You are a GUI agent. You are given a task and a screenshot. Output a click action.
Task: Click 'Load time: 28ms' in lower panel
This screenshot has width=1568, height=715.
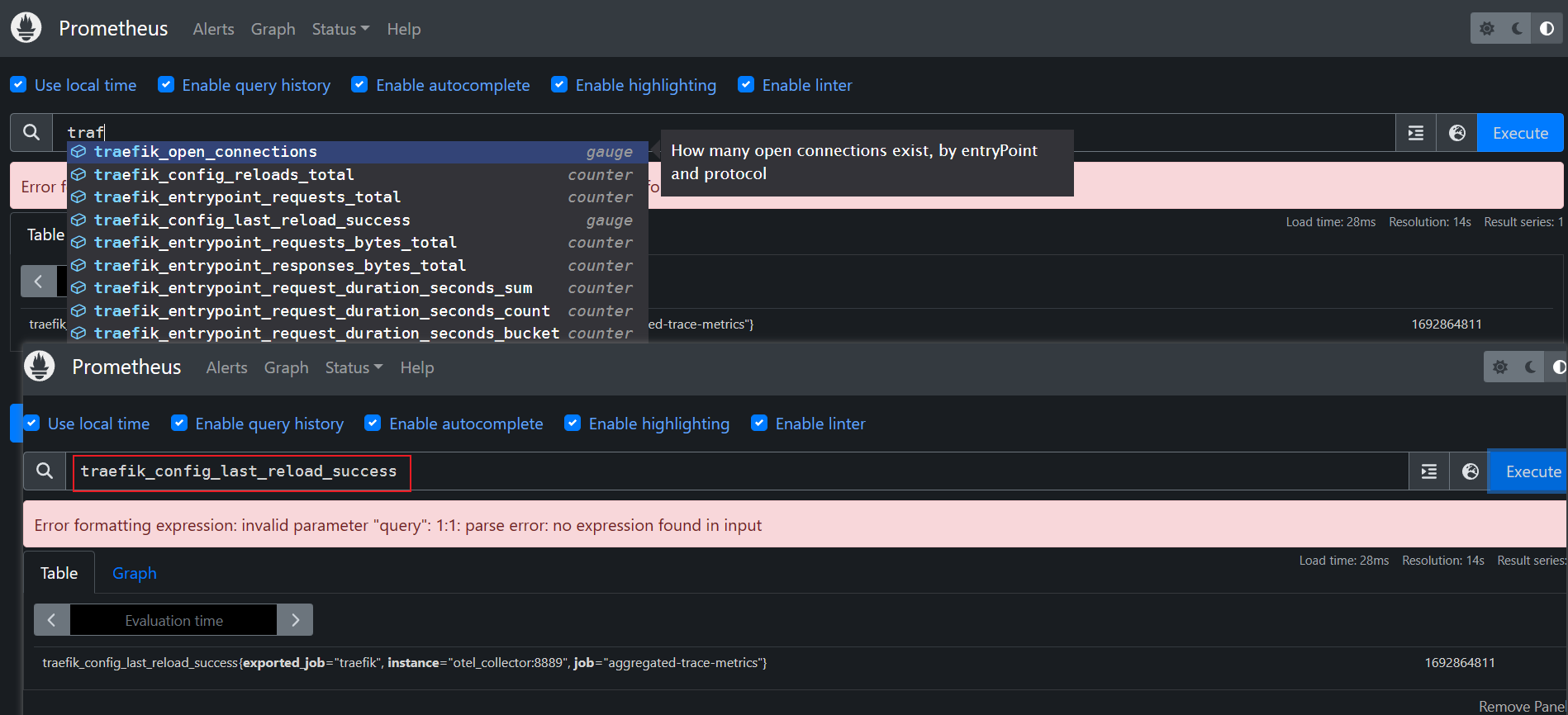tap(1343, 561)
